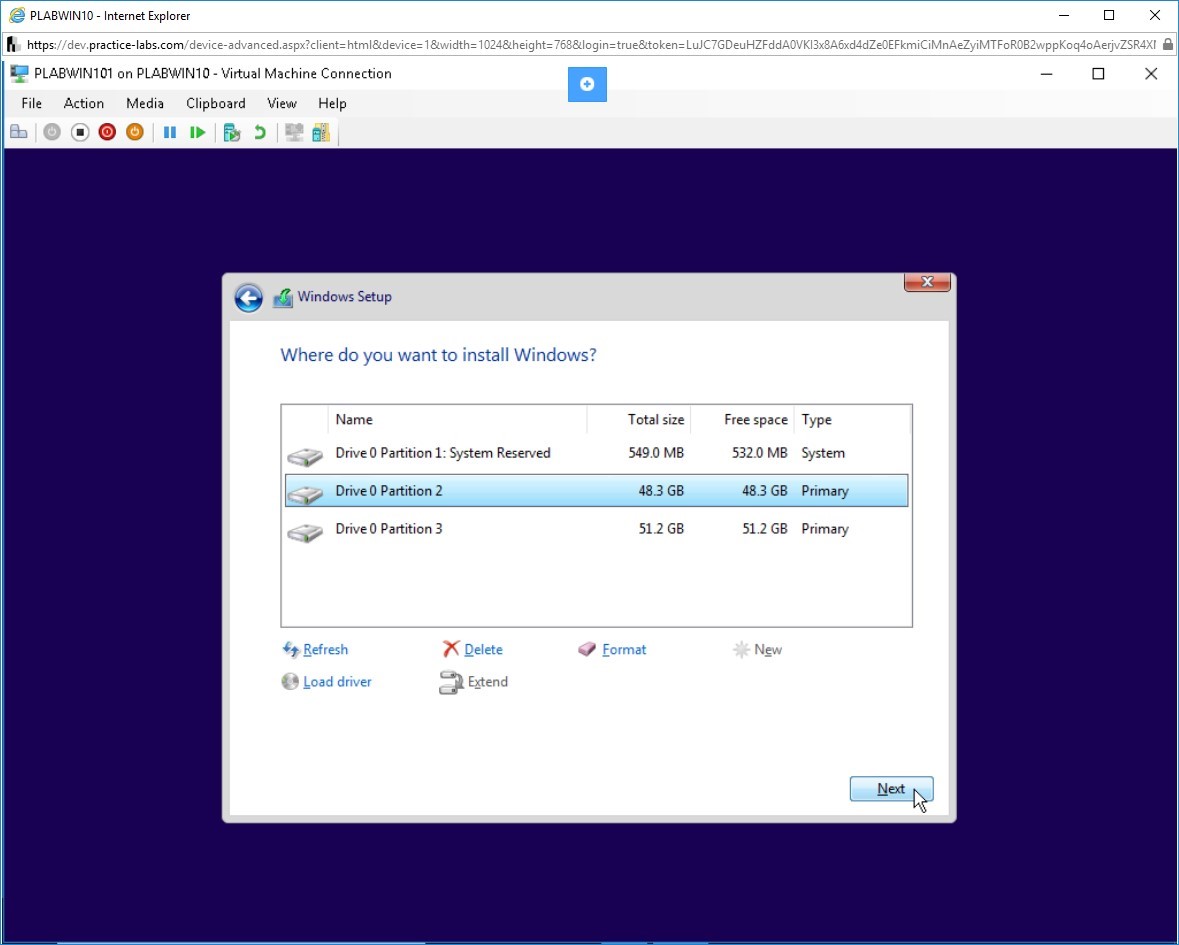The width and height of the screenshot is (1179, 945).
Task: Open the Action menu
Action: click(x=83, y=104)
